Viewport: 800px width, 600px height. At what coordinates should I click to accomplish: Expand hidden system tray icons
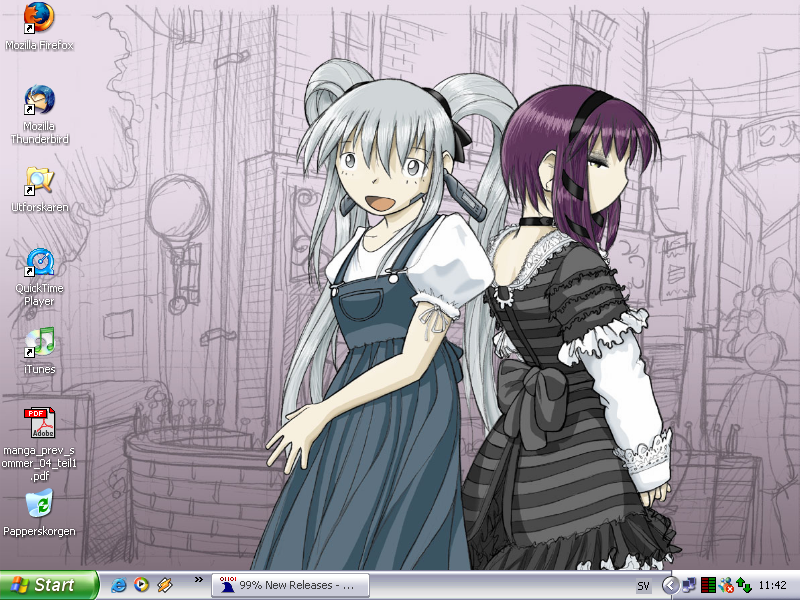click(670, 585)
